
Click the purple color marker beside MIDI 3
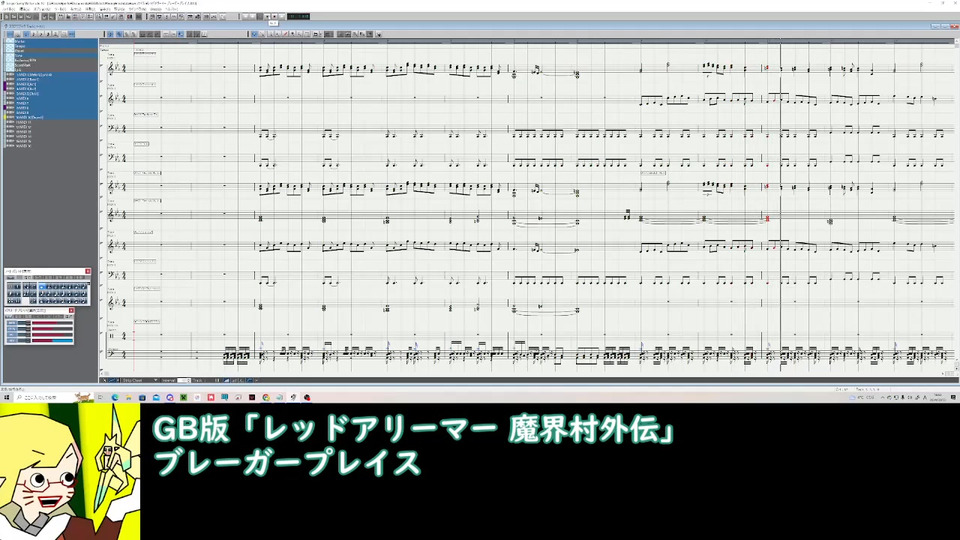(5, 84)
